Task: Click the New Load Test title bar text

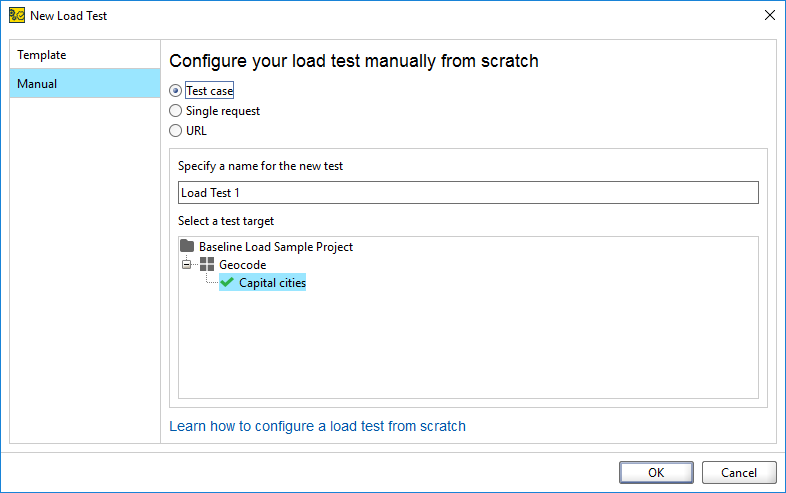Action: [x=69, y=16]
